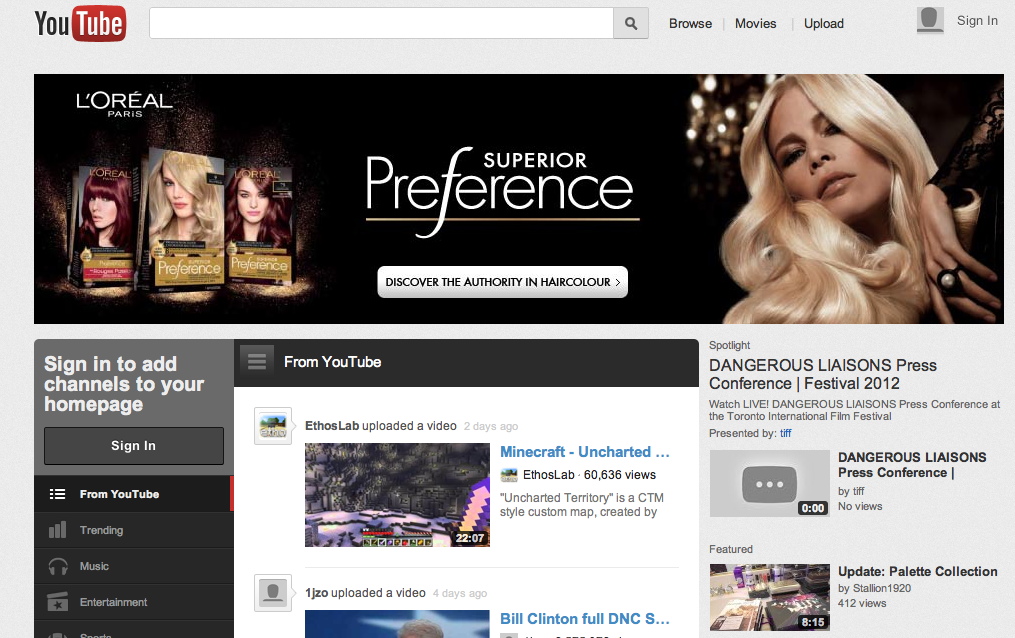Click the From YouTube guide menu icon
This screenshot has width=1015, height=638.
(256, 361)
